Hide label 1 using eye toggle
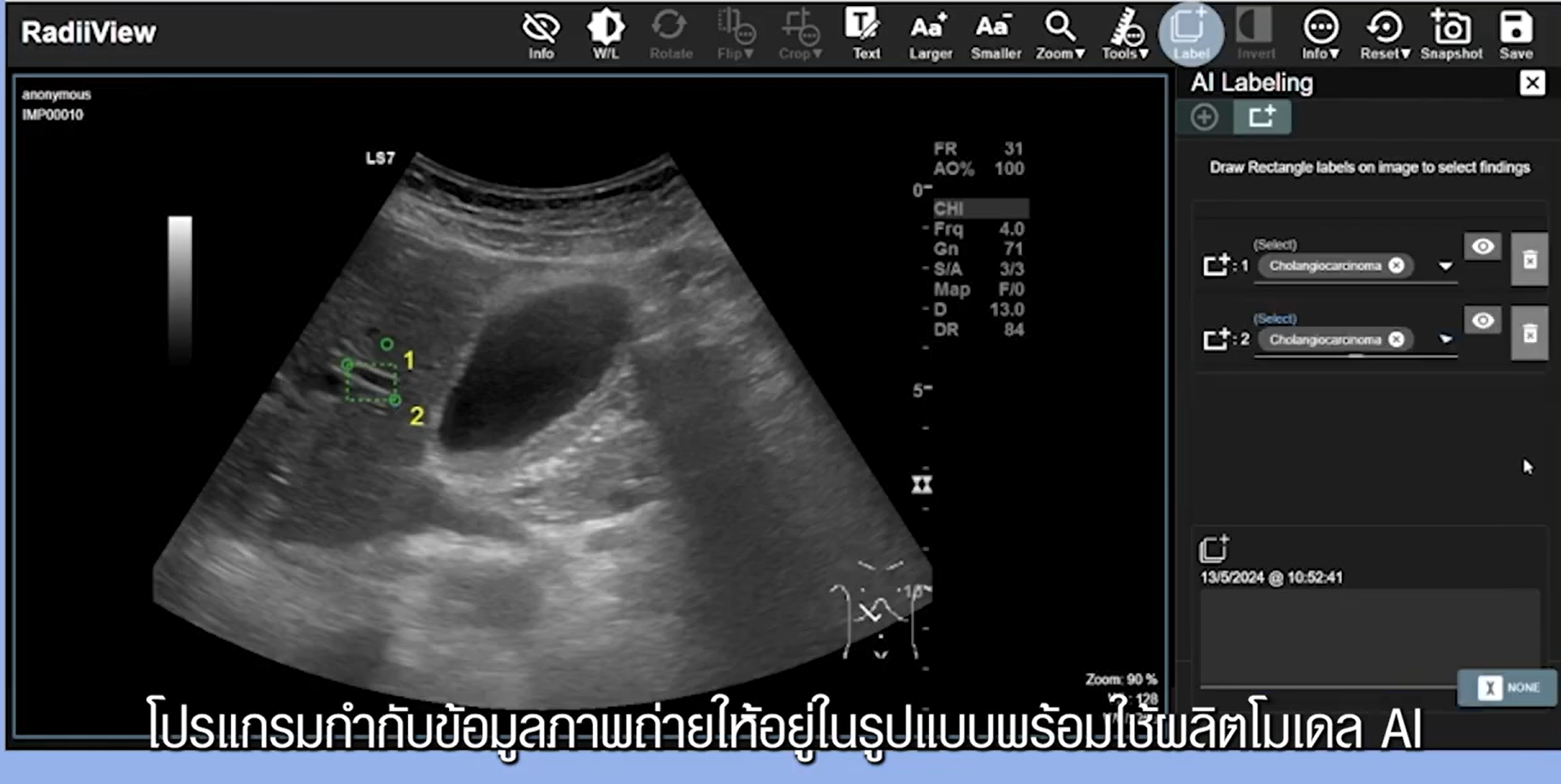This screenshot has height=784, width=1561. [1483, 247]
